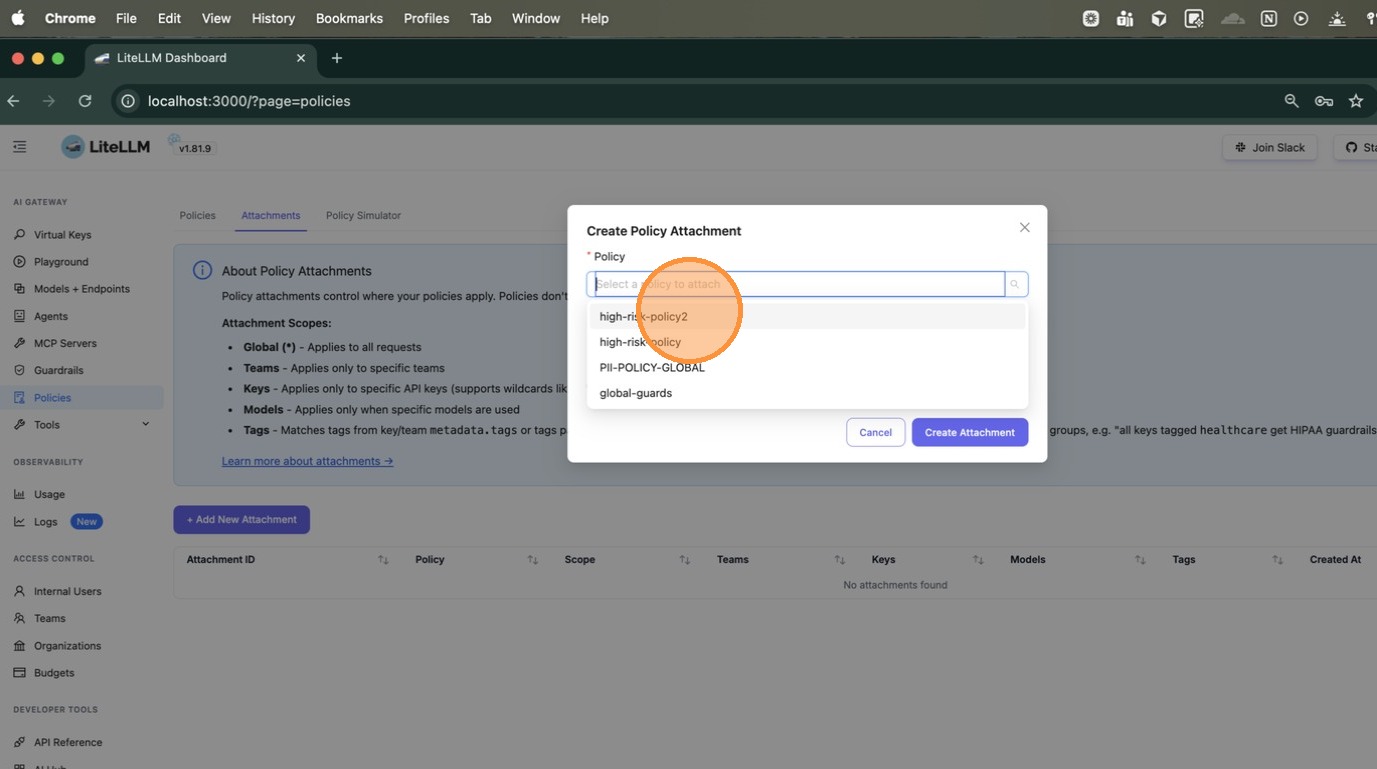Click the info icon in About Policy Attachments

coord(202,271)
